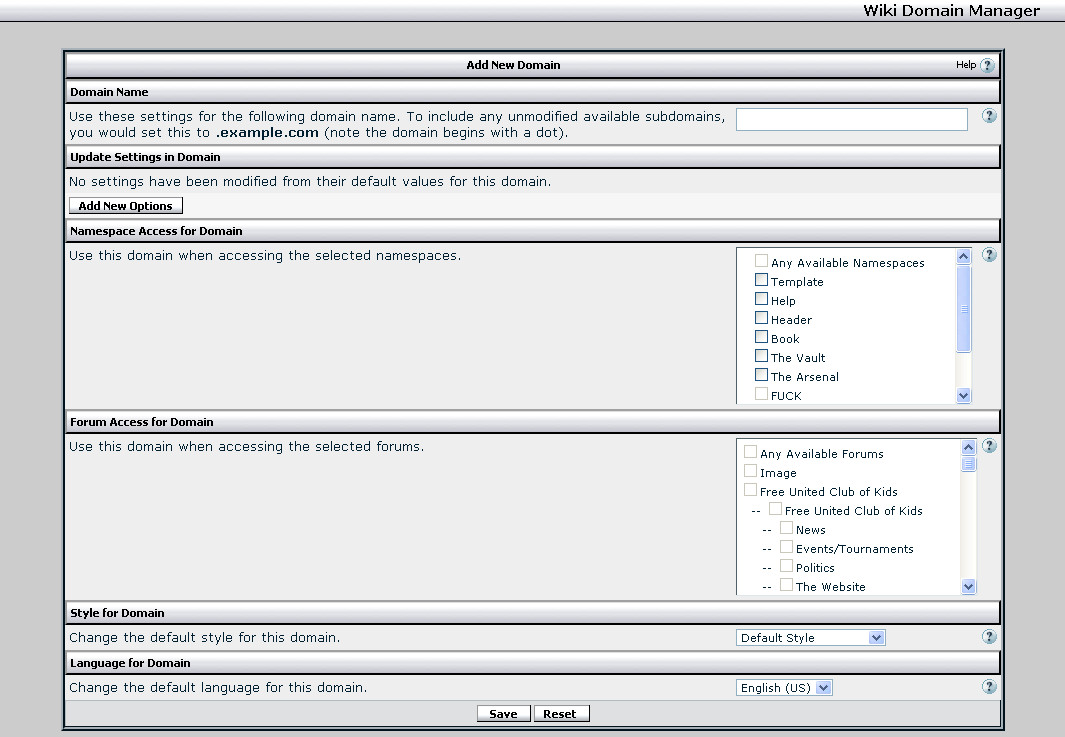The width and height of the screenshot is (1065, 737).
Task: Click help icon next to Default Style
Action: pyautogui.click(x=989, y=637)
